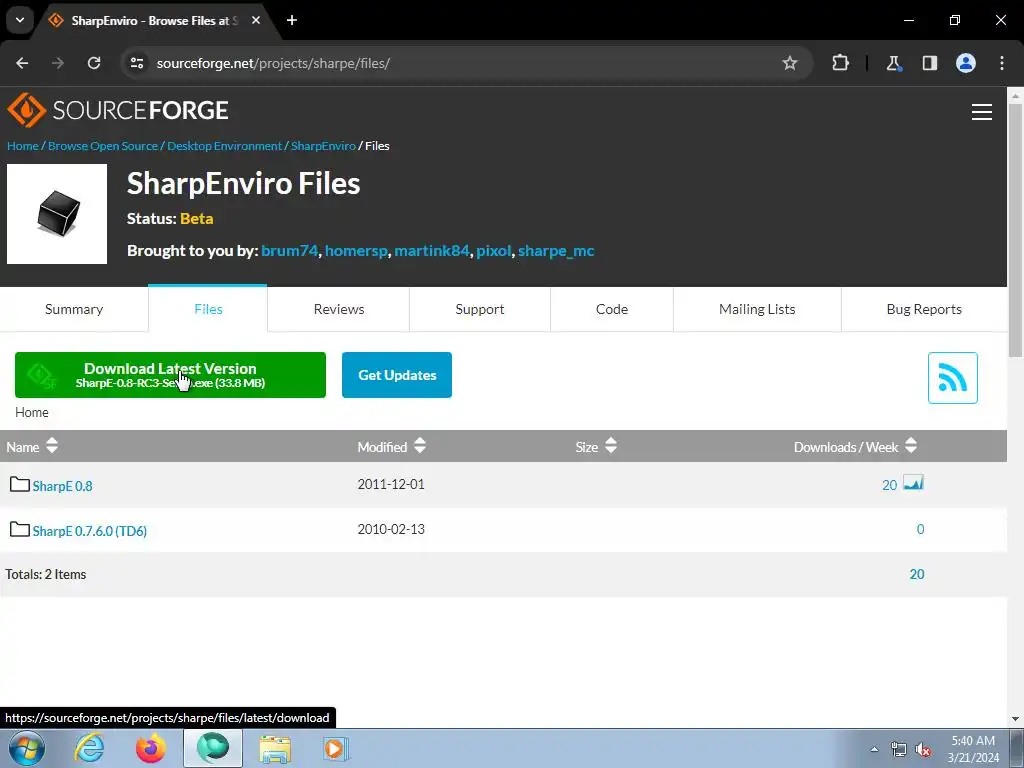1024x768 pixels.
Task: Click network tray icon
Action: click(x=899, y=750)
